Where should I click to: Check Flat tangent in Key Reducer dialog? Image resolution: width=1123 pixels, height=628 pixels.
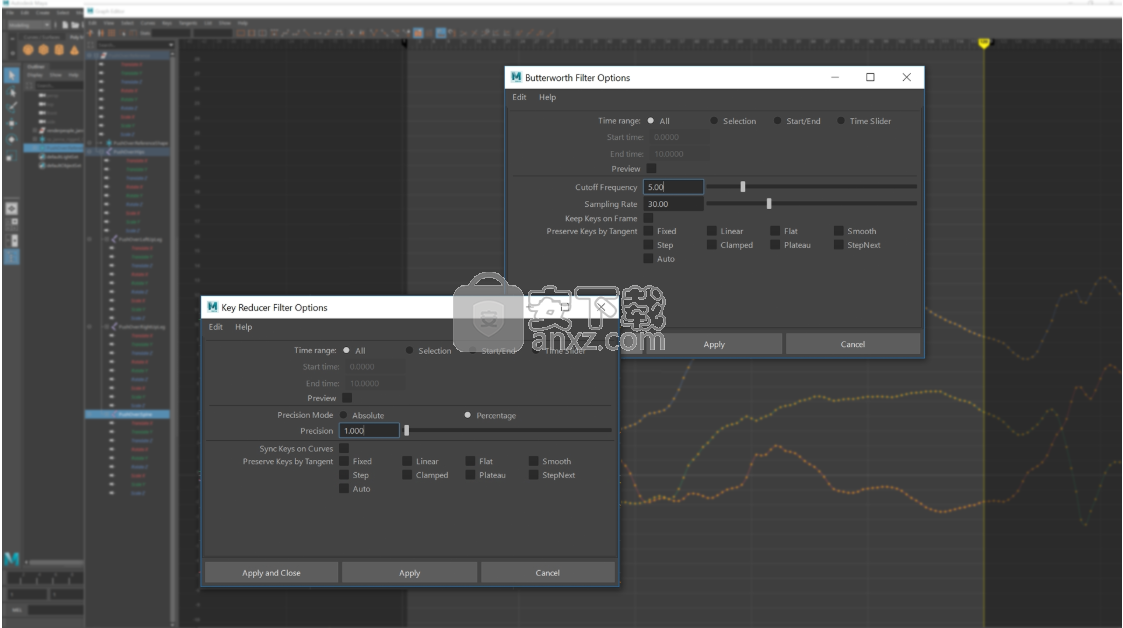point(471,461)
